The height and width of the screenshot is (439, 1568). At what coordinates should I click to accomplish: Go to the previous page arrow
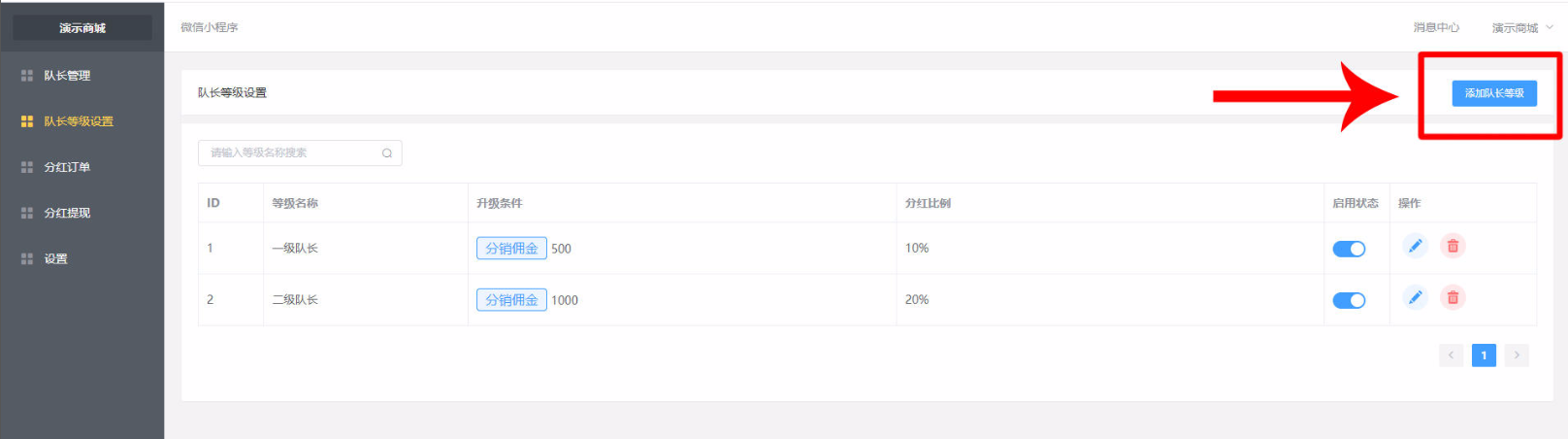[x=1451, y=355]
